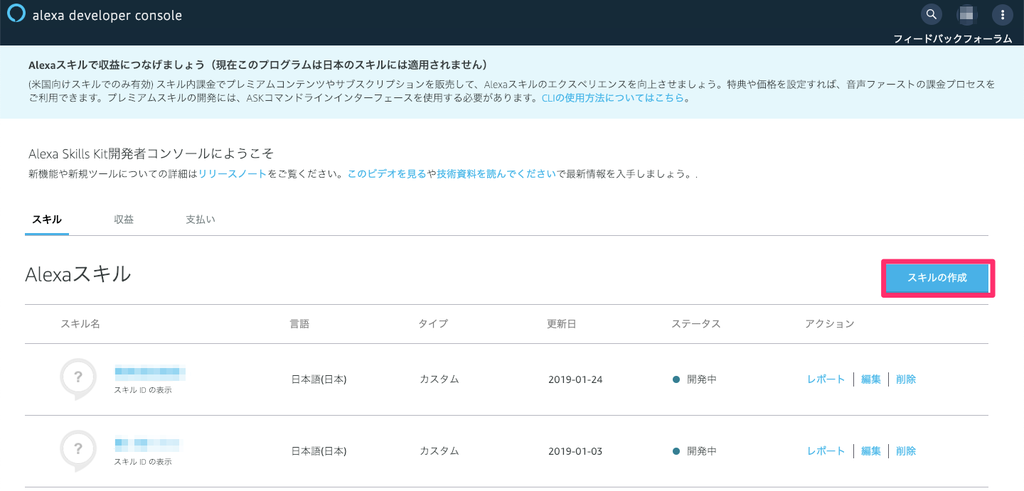This screenshot has height=491, width=1024.
Task: Select the スキル tab
Action: point(47,219)
